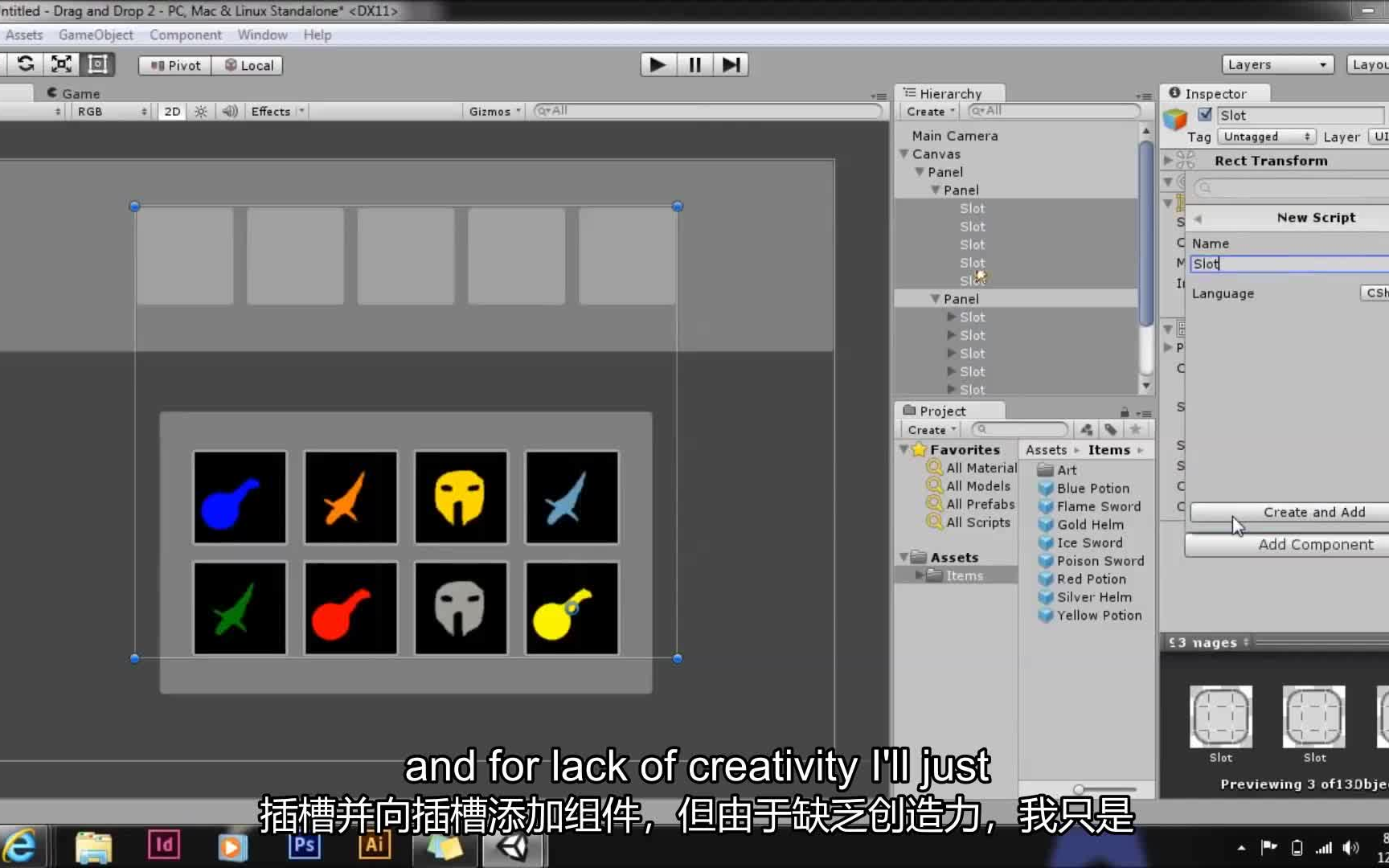Uncheck the Slot active checkbox in Inspector
The width and height of the screenshot is (1389, 868).
[1205, 114]
